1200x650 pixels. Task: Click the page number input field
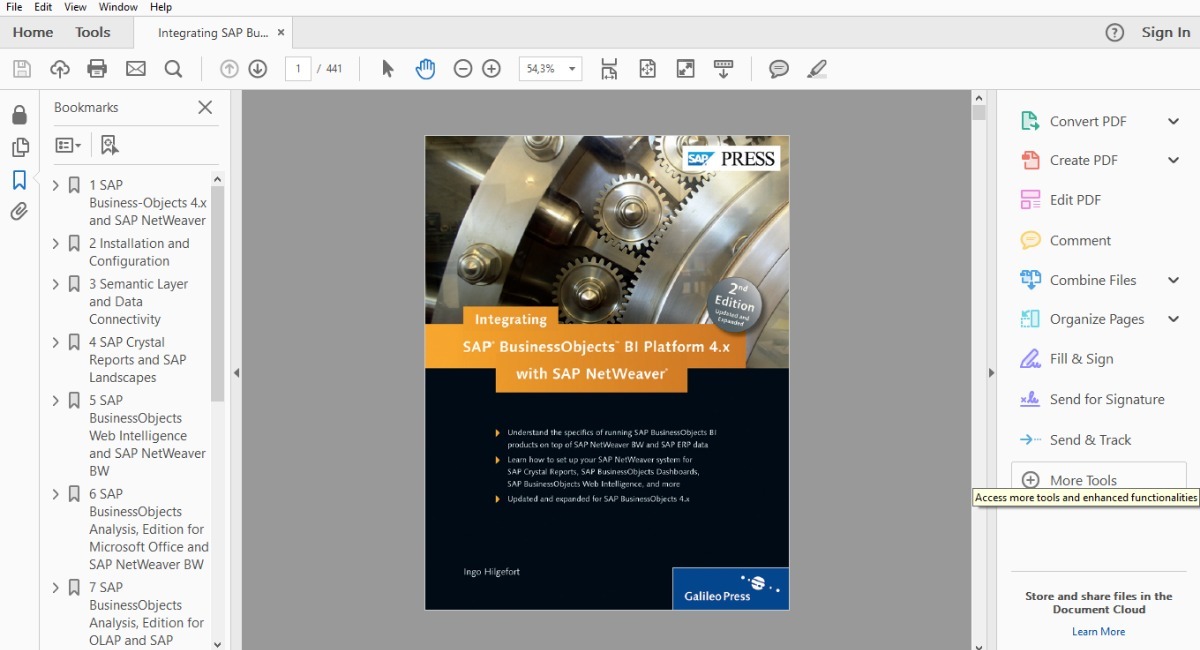(298, 69)
